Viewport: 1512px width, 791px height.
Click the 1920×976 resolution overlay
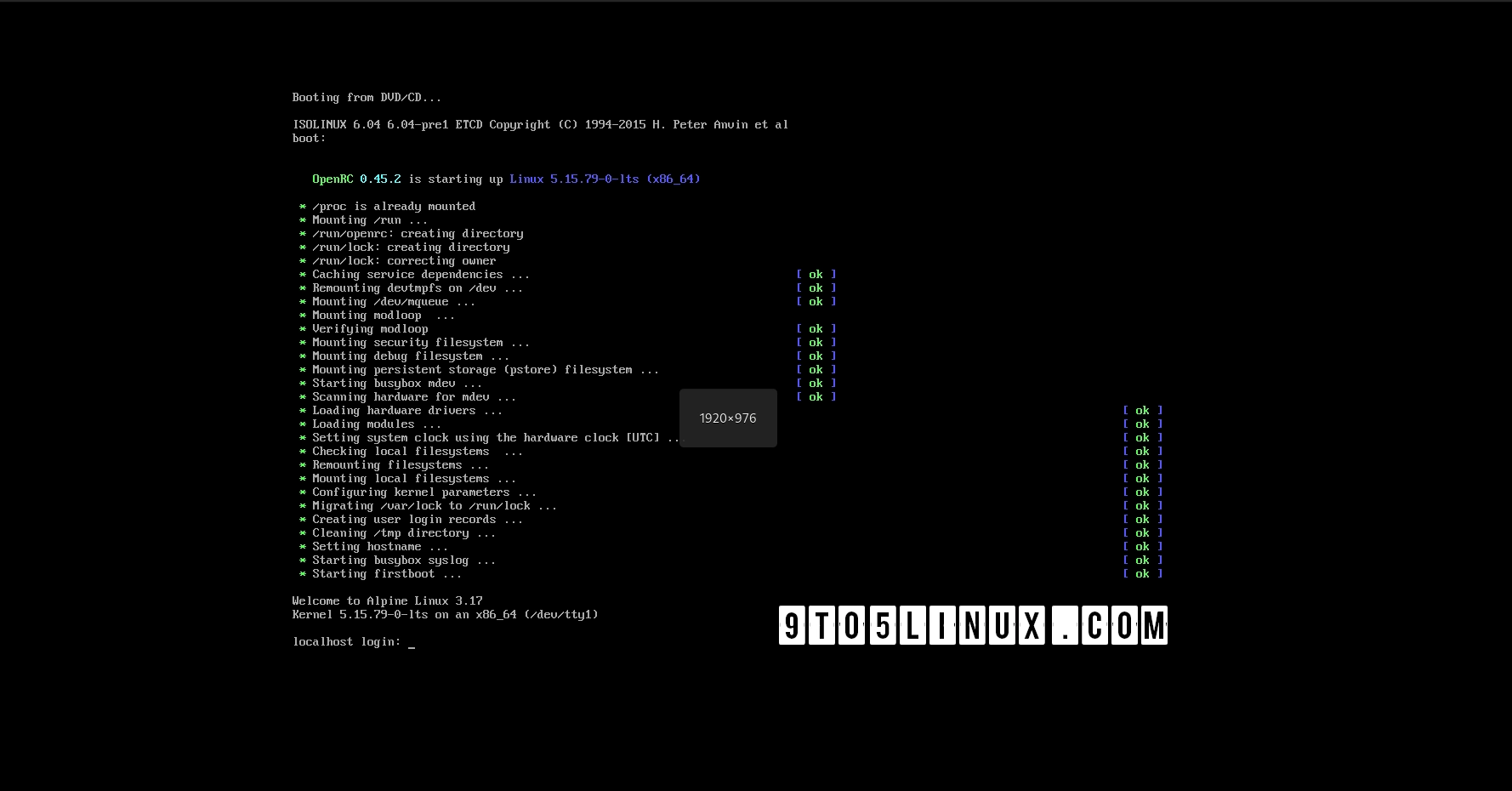pos(728,418)
